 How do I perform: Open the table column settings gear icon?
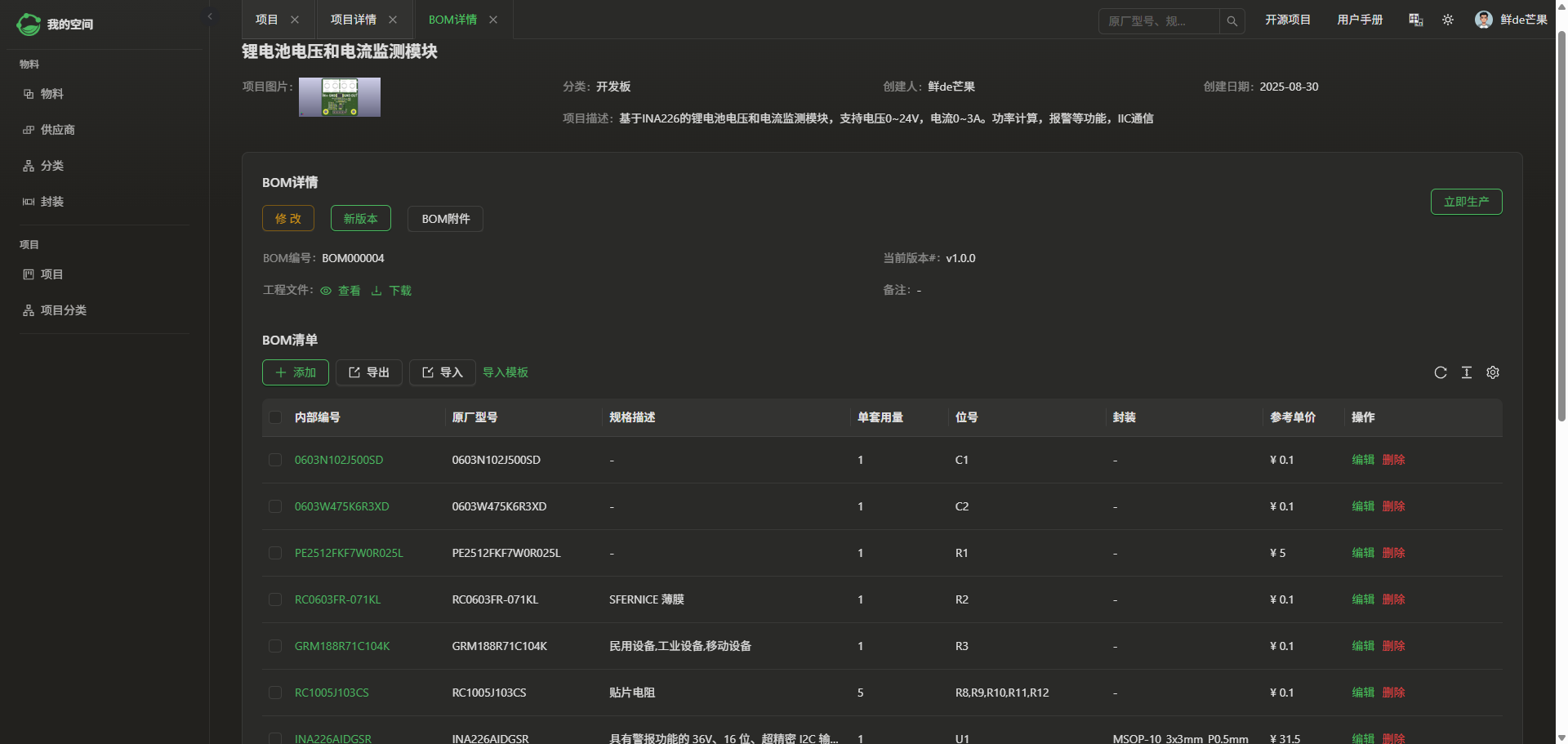1493,372
